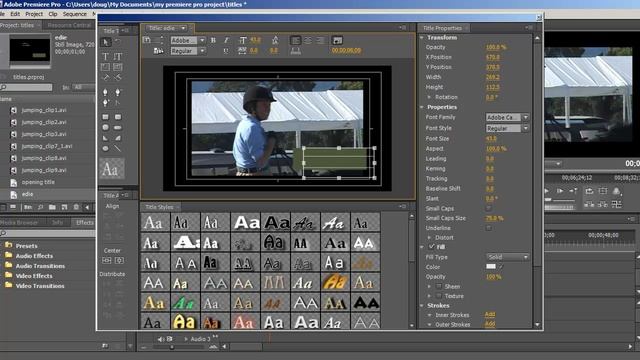The width and height of the screenshot is (640, 360).
Task: Toggle Show Background Video button
Action: click(337, 40)
